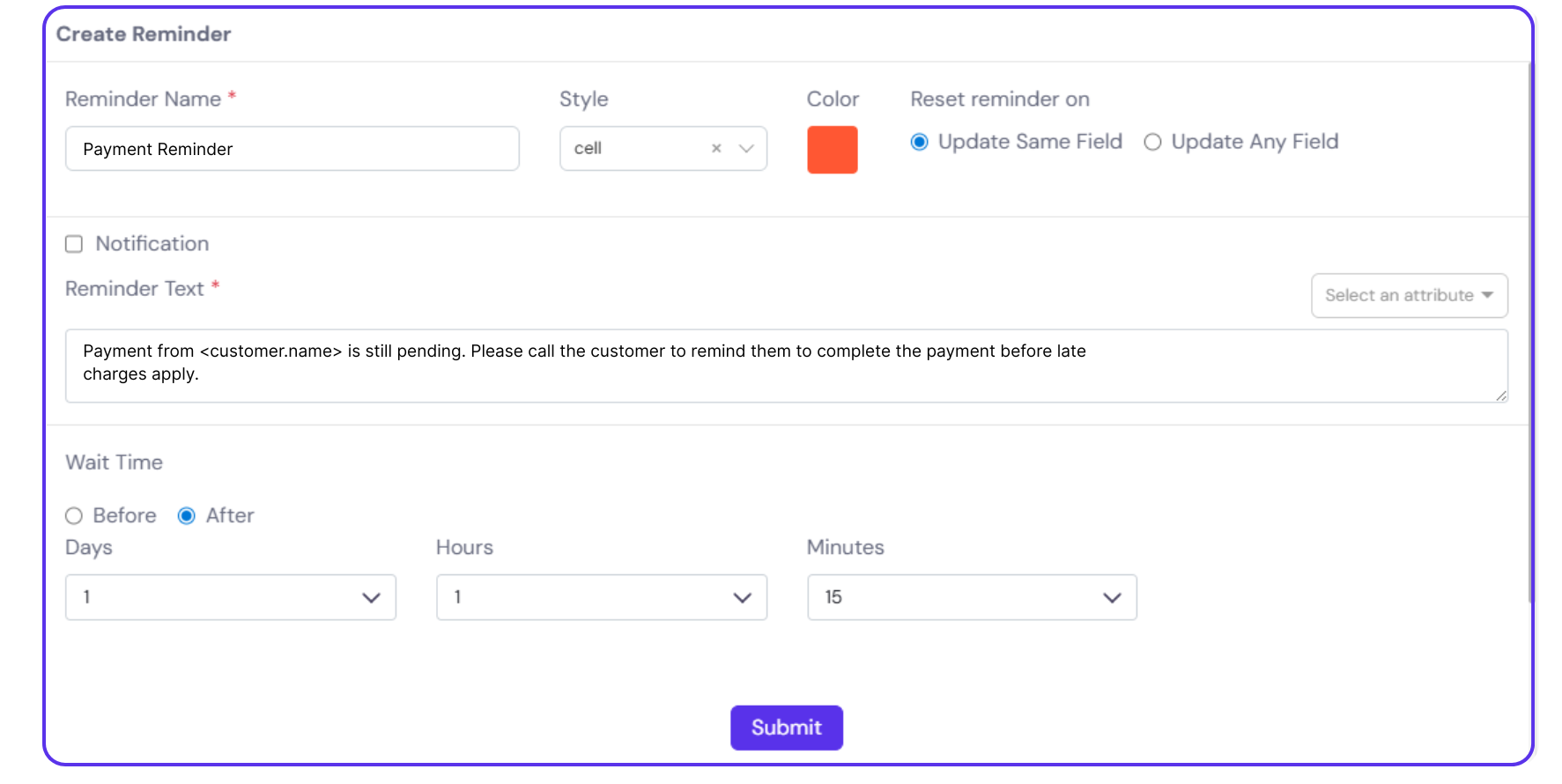Enable the Notification checkbox

[74, 244]
